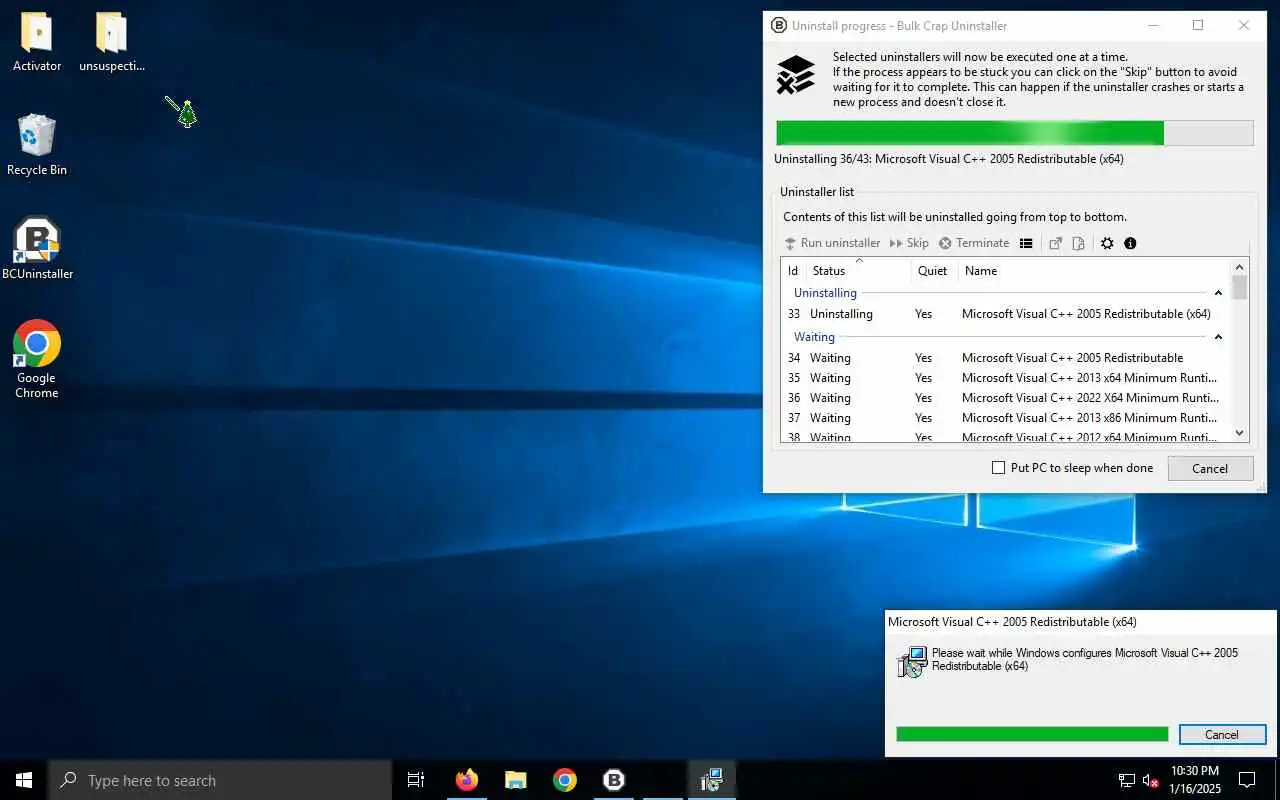Select the Activator folder on desktop
The height and width of the screenshot is (800, 1280).
[x=37, y=43]
